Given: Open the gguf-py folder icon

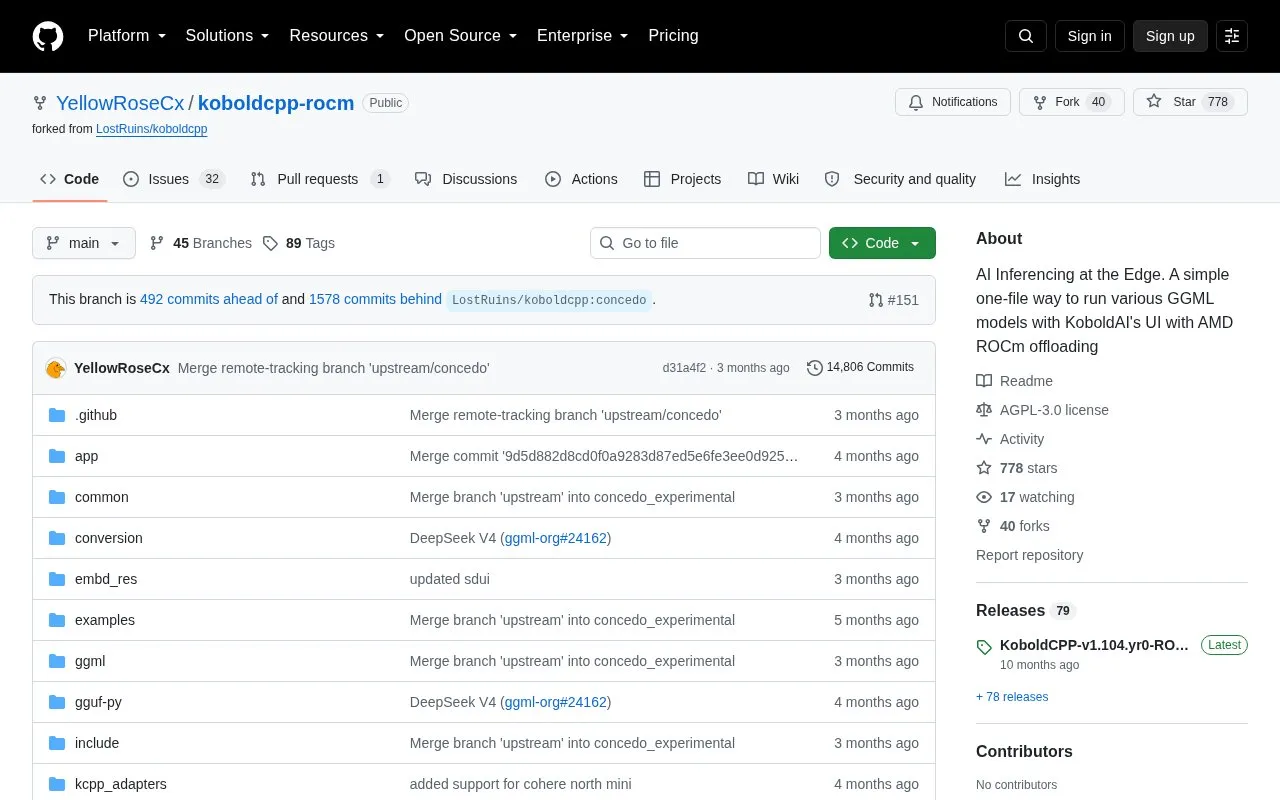Looking at the screenshot, I should click(57, 702).
